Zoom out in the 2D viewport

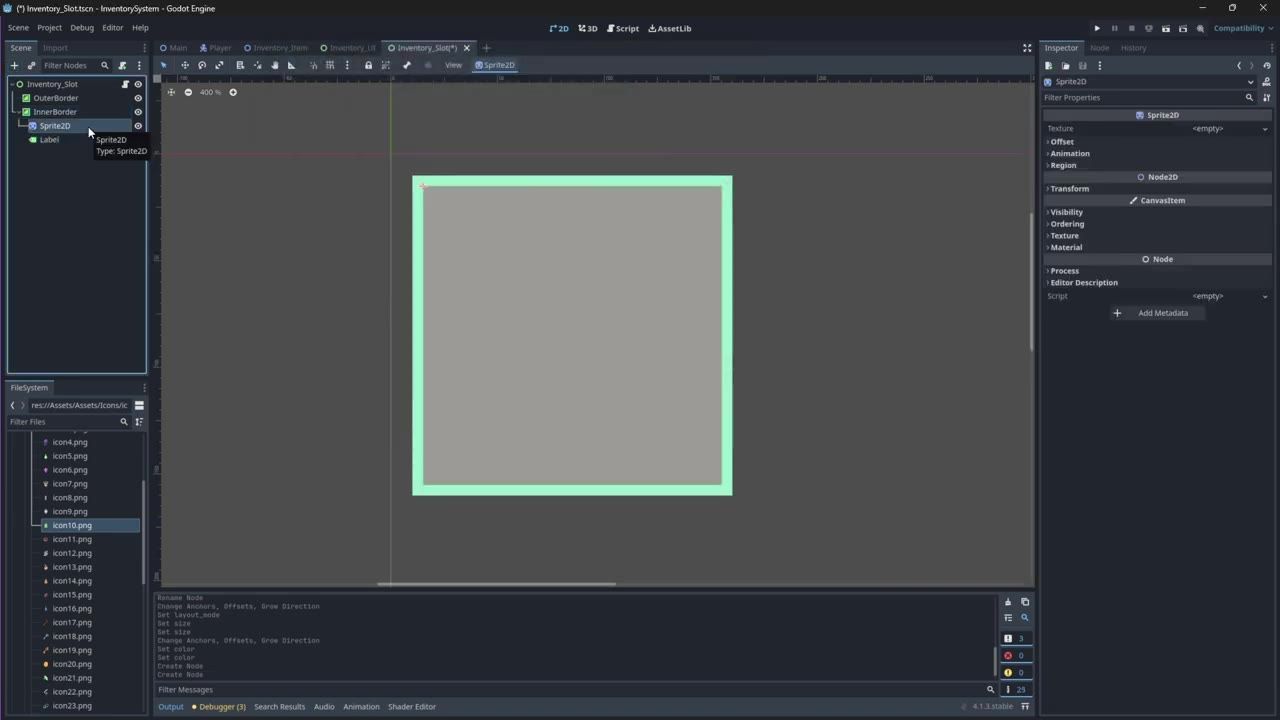point(188,92)
